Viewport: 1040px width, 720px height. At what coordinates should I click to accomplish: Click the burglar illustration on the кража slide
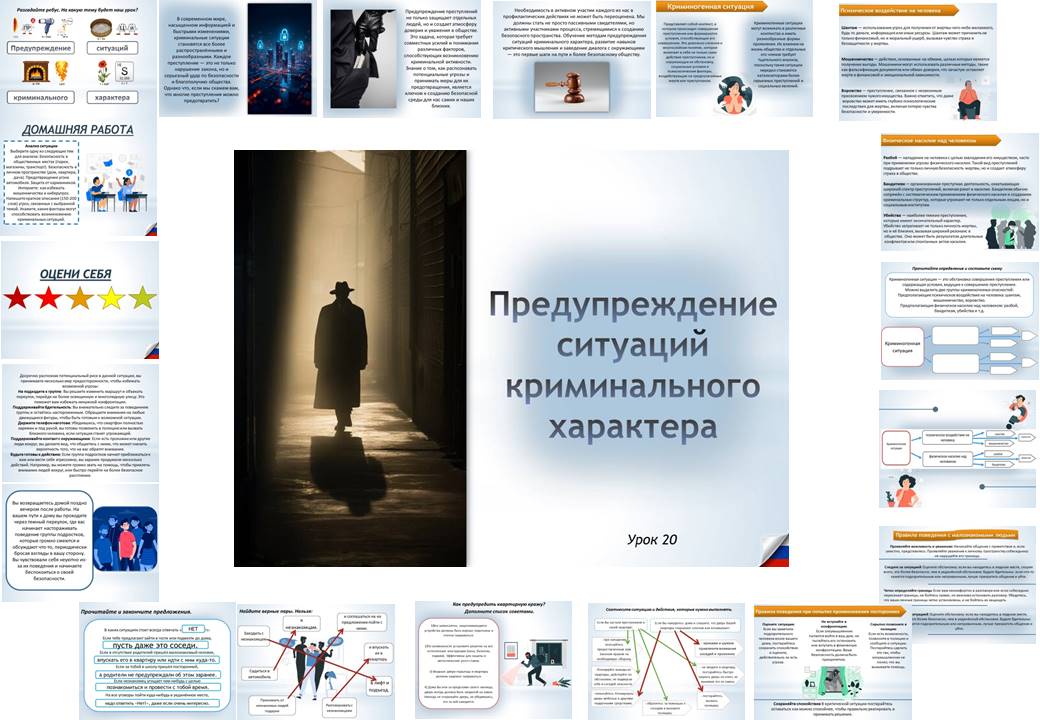click(533, 665)
